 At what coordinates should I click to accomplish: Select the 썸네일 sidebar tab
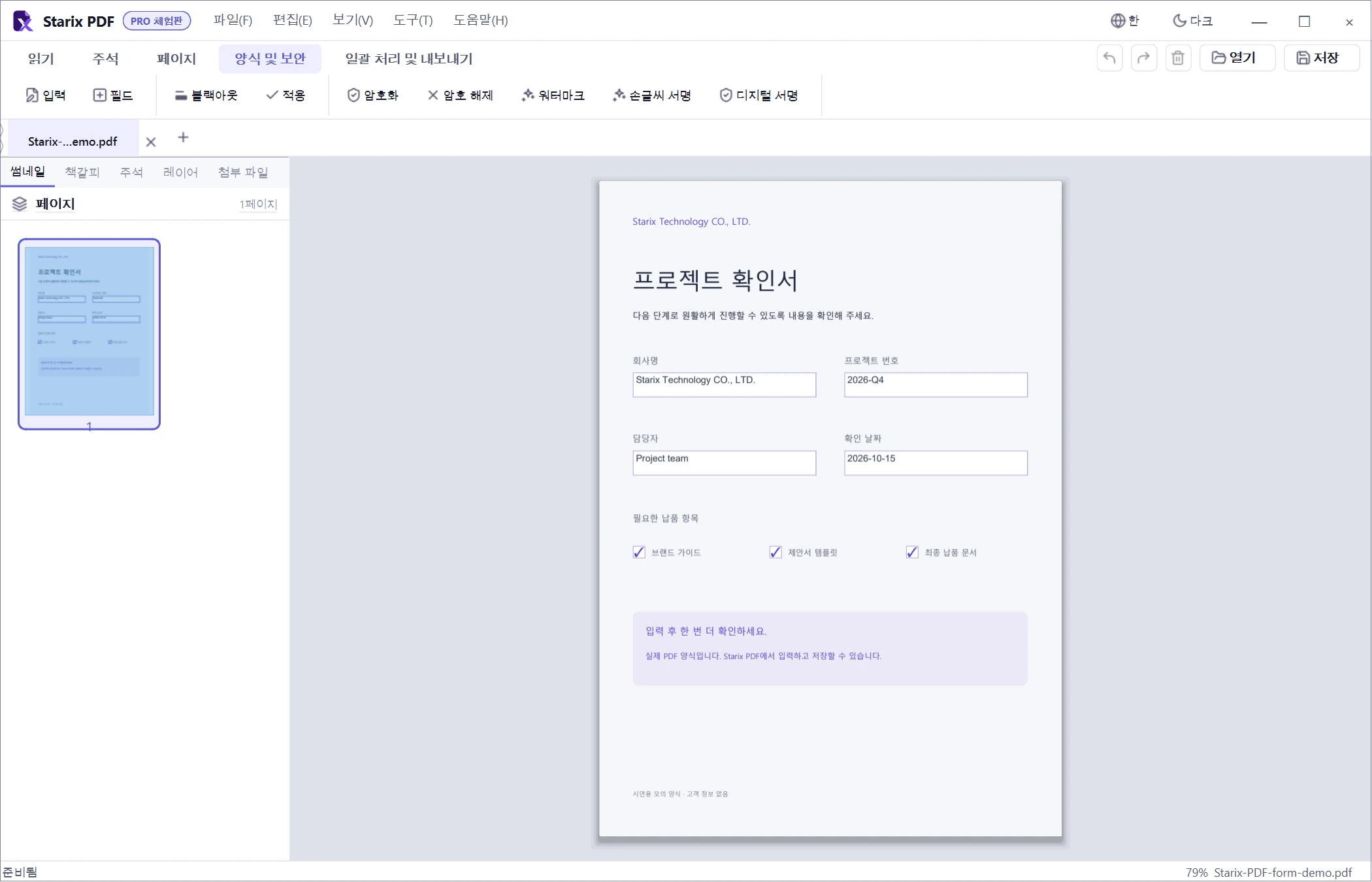click(x=27, y=172)
